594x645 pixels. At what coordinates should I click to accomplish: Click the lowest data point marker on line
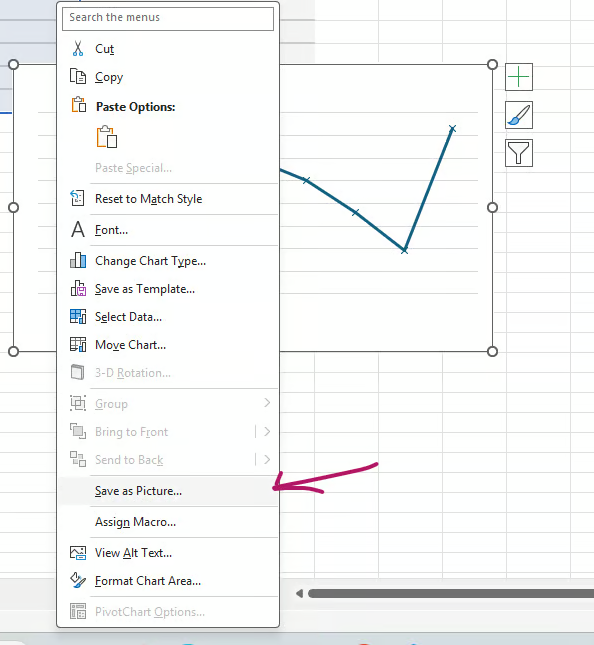(x=404, y=250)
